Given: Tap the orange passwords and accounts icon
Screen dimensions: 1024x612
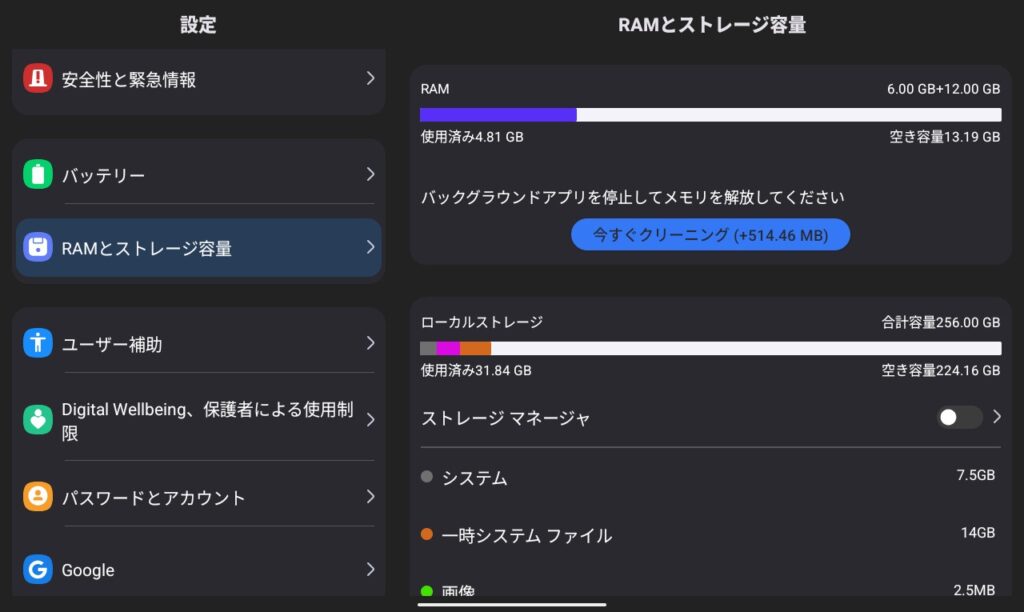Looking at the screenshot, I should coord(38,496).
